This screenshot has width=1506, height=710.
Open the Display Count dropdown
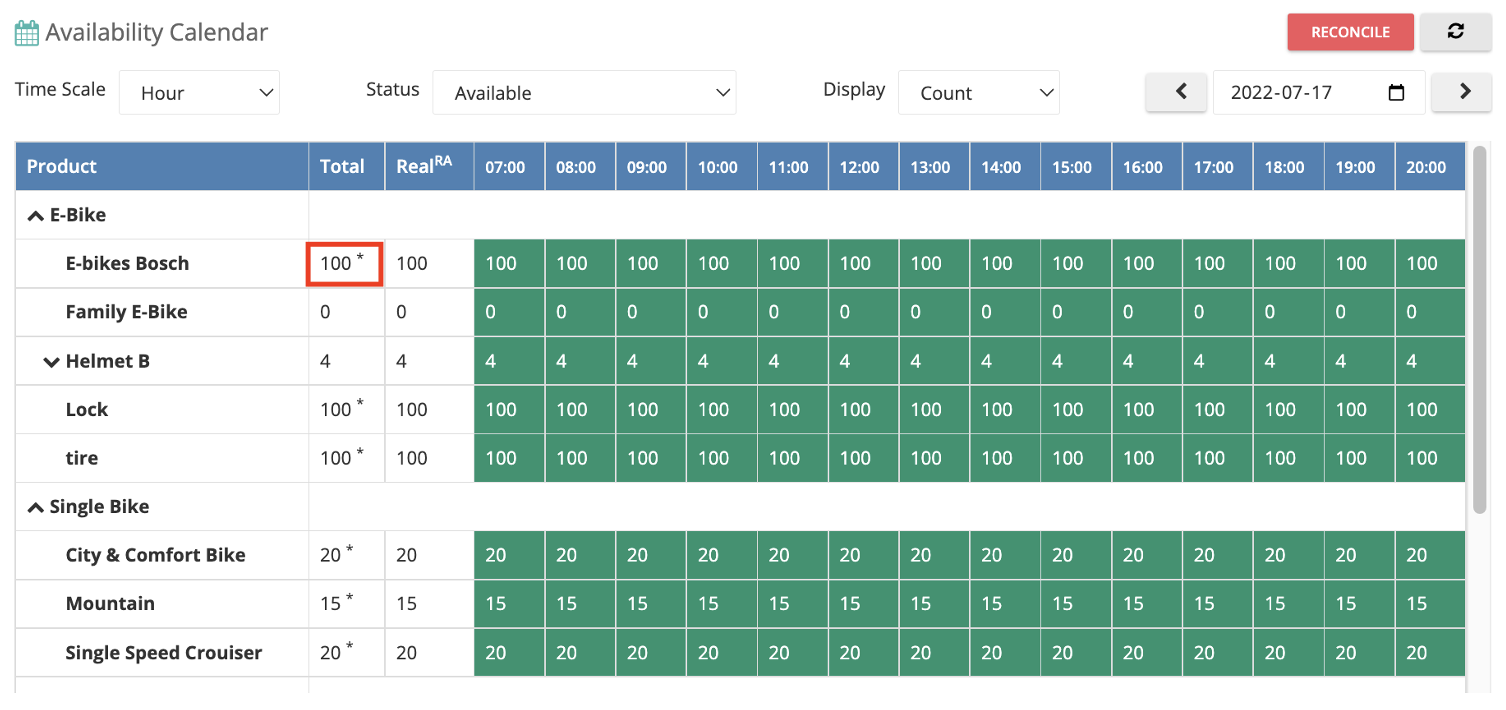tap(978, 93)
